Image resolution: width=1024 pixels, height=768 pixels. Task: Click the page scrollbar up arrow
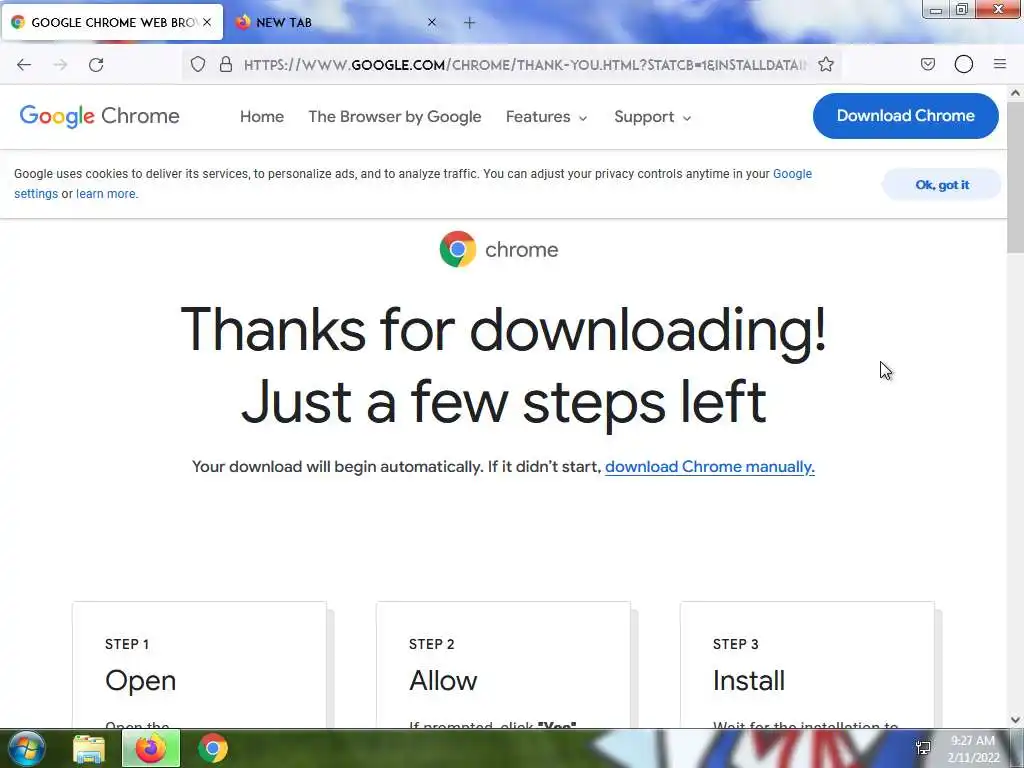[1016, 93]
